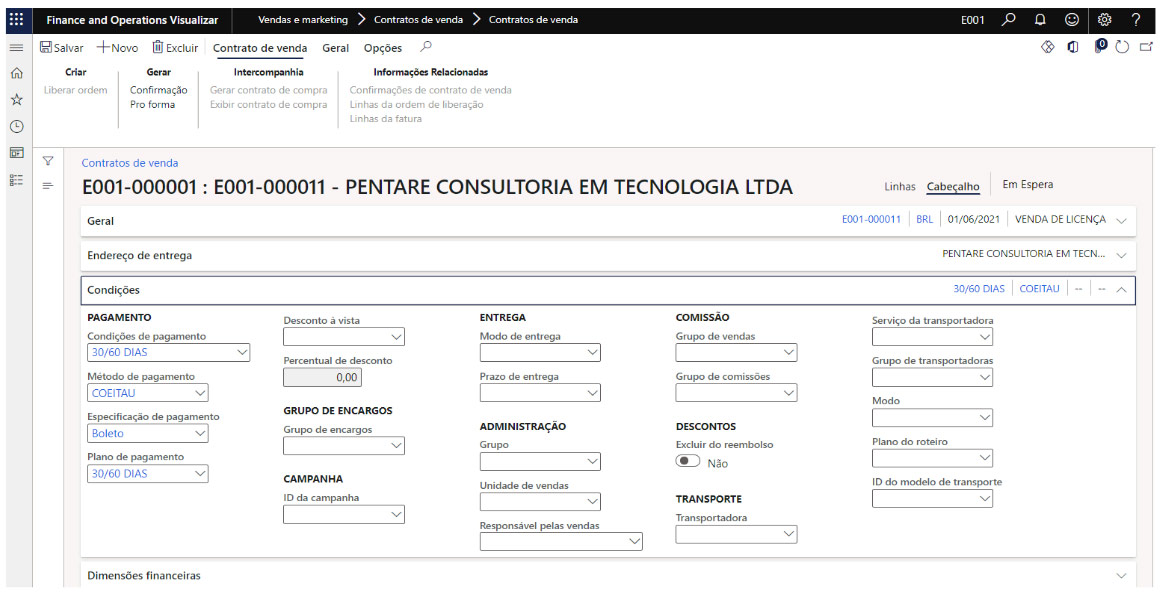The height and width of the screenshot is (594, 1163).
Task: Click the search magnifier in top bar
Action: point(1009,19)
